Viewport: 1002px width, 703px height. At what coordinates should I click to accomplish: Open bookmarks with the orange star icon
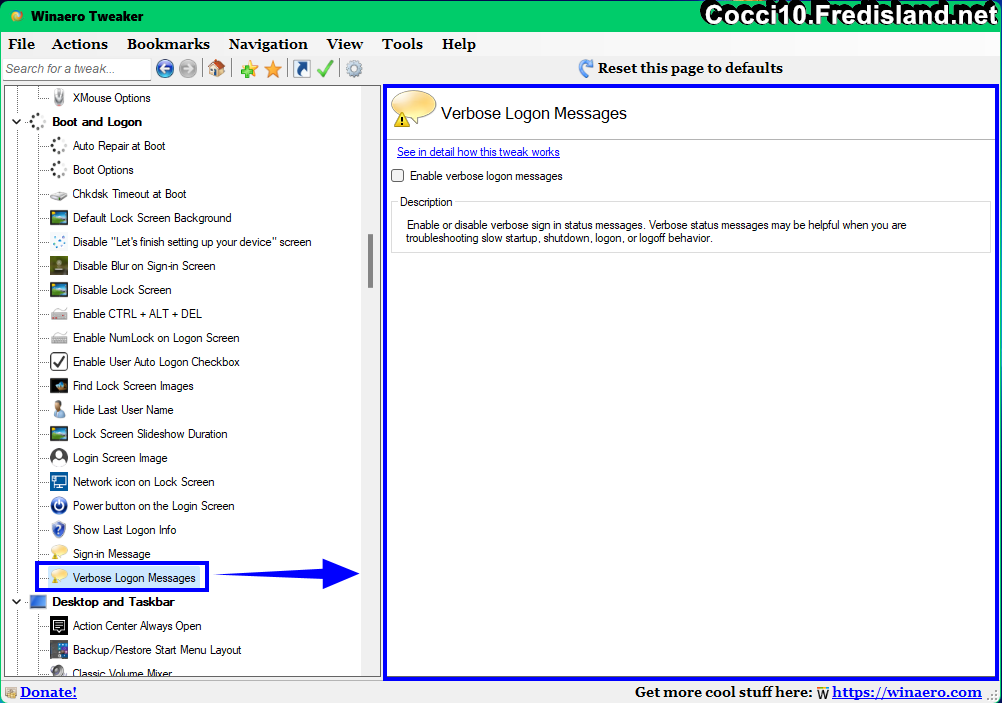(273, 69)
